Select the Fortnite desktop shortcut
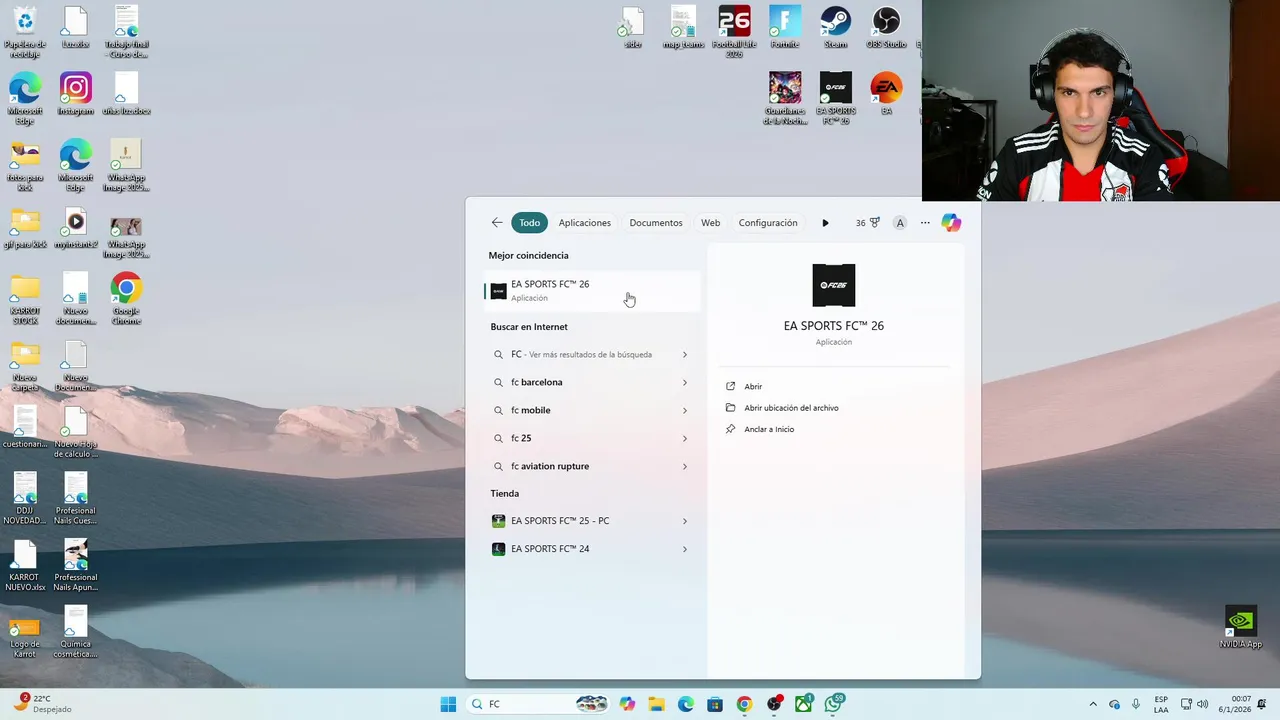Image resolution: width=1280 pixels, height=720 pixels. click(x=785, y=27)
